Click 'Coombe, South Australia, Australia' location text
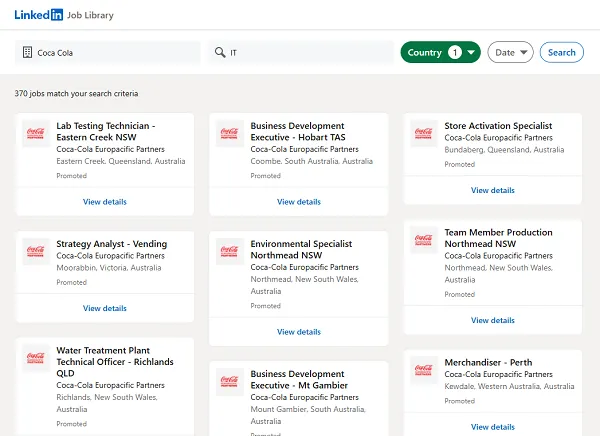 (x=311, y=161)
